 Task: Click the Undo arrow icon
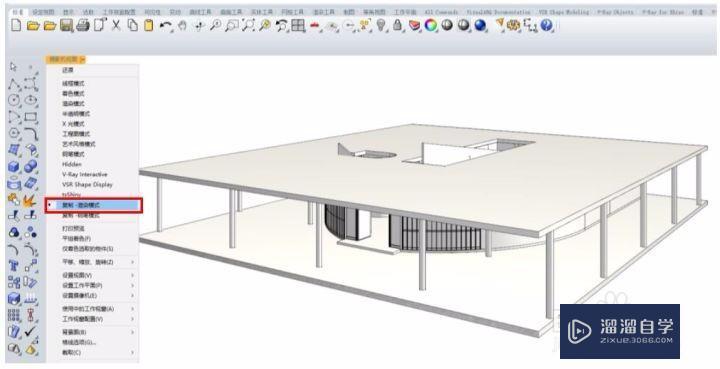click(x=165, y=26)
